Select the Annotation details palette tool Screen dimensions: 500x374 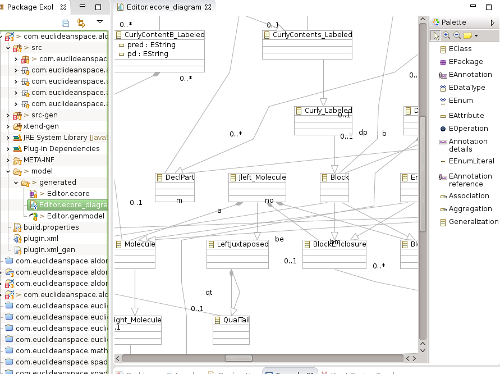click(463, 145)
